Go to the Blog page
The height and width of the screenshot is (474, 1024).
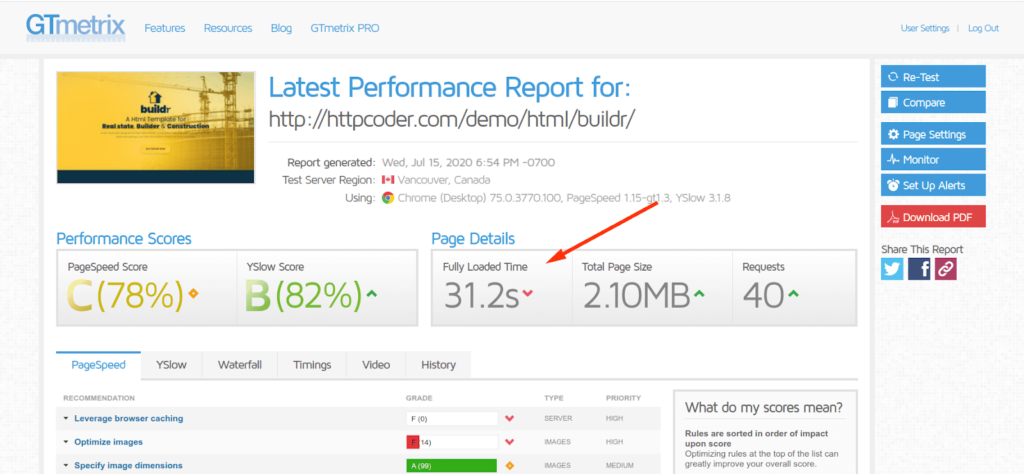point(281,28)
